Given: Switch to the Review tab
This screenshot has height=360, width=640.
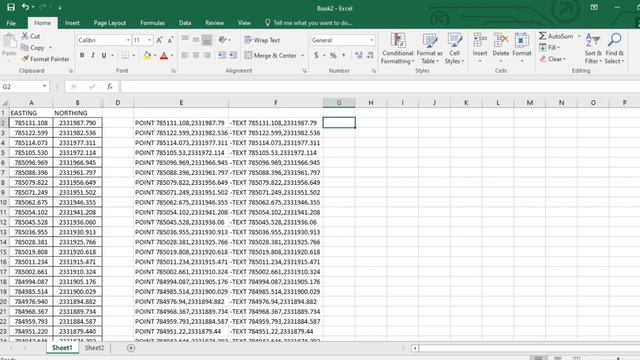Looking at the screenshot, I should point(214,23).
